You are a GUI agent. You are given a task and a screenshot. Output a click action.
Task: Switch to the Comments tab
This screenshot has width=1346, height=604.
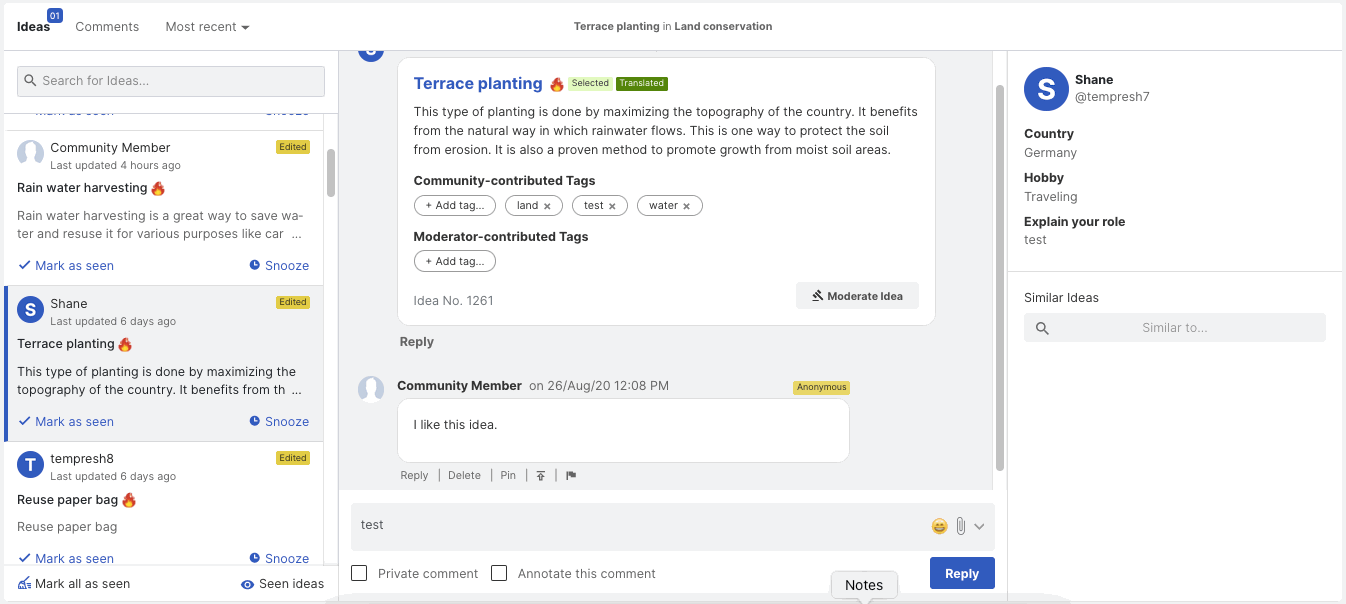[x=107, y=27]
